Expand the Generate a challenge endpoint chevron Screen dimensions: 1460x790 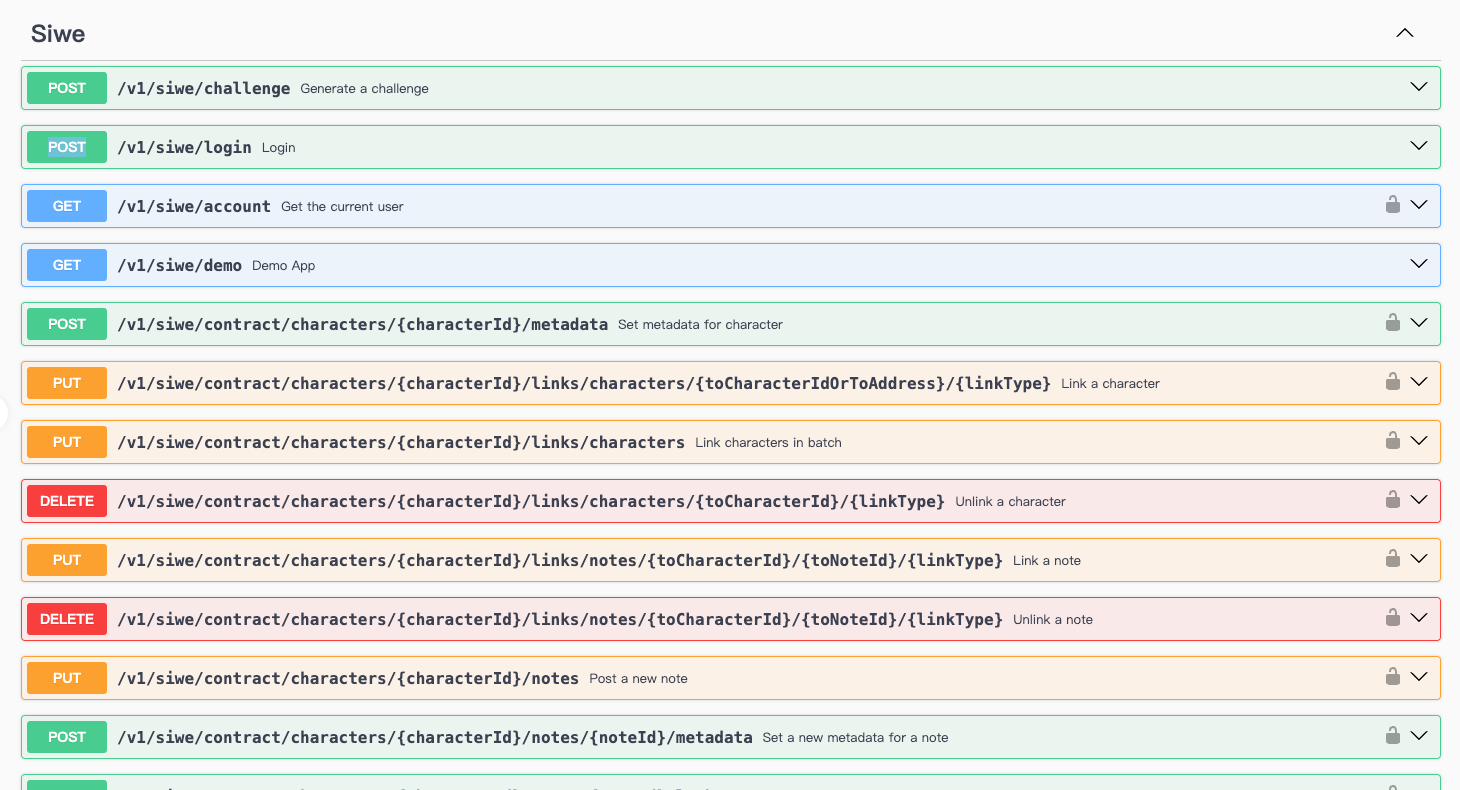(x=1418, y=87)
